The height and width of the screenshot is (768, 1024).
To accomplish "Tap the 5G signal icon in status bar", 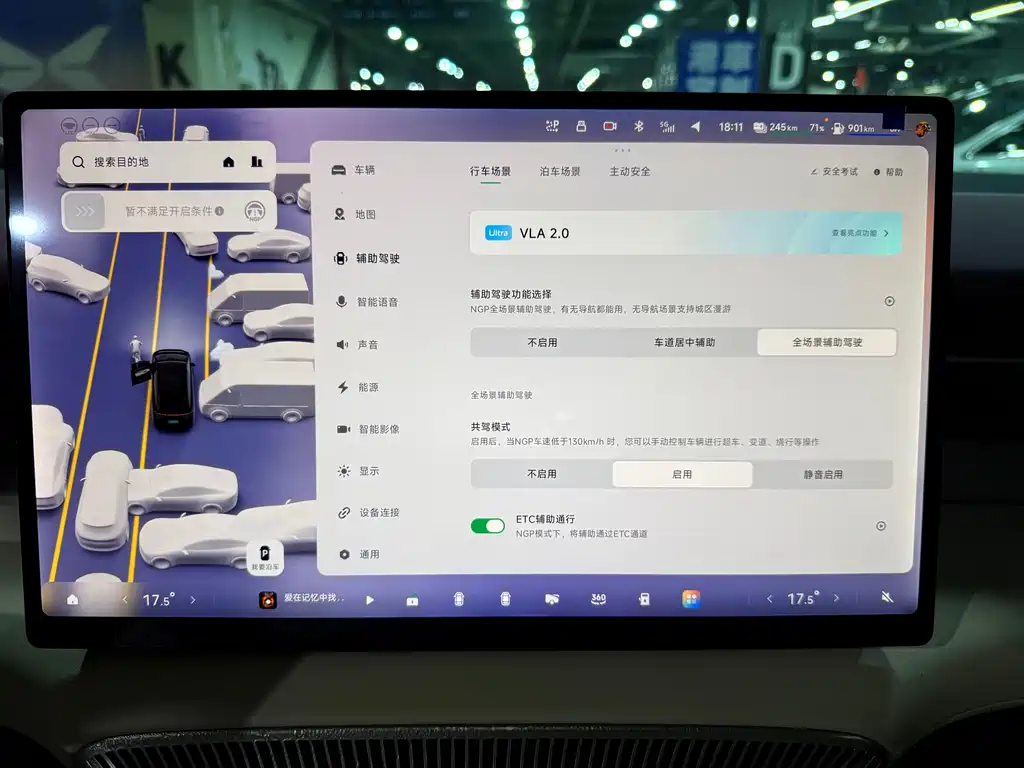I will (667, 126).
